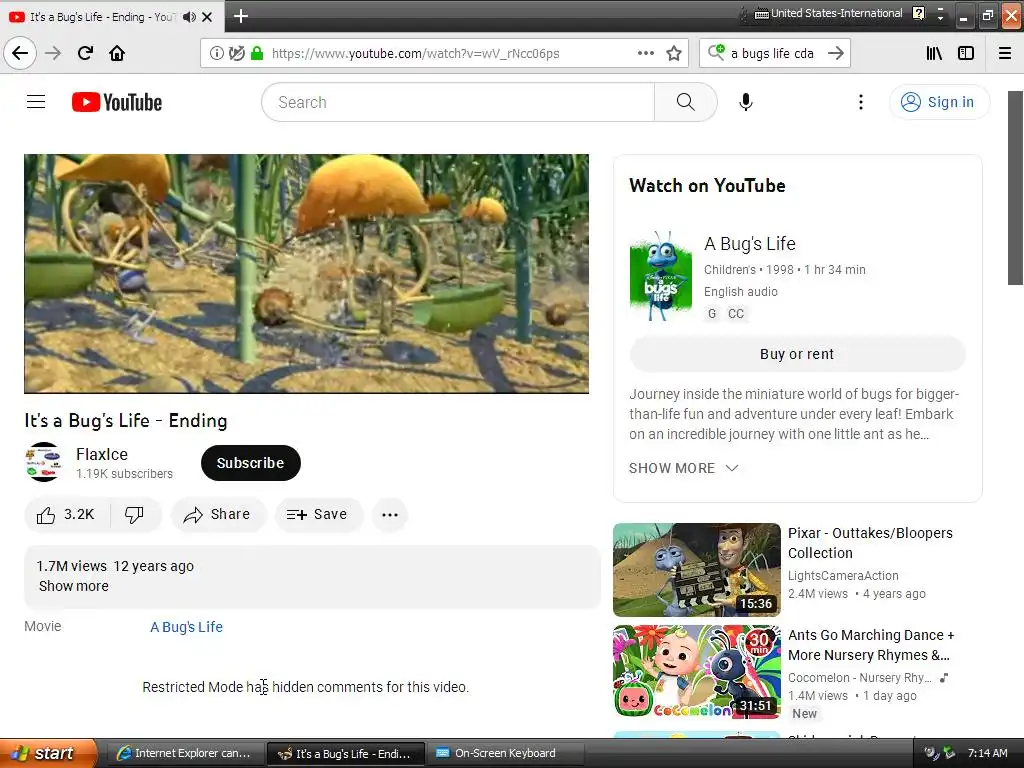
Task: Reload the current page
Action: click(85, 53)
